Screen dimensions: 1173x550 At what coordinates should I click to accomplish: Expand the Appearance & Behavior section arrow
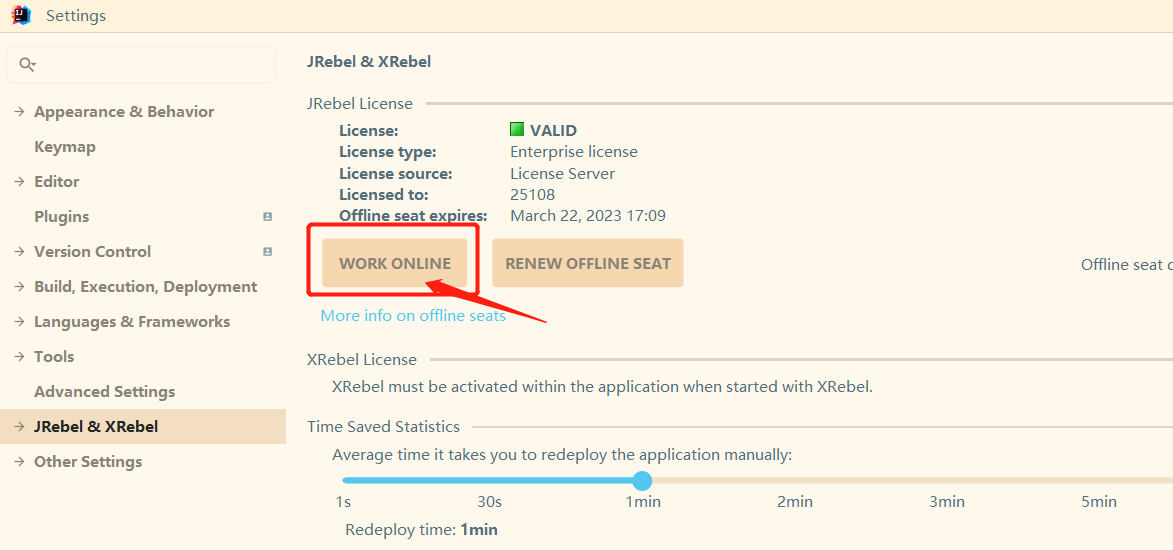pyautogui.click(x=19, y=112)
